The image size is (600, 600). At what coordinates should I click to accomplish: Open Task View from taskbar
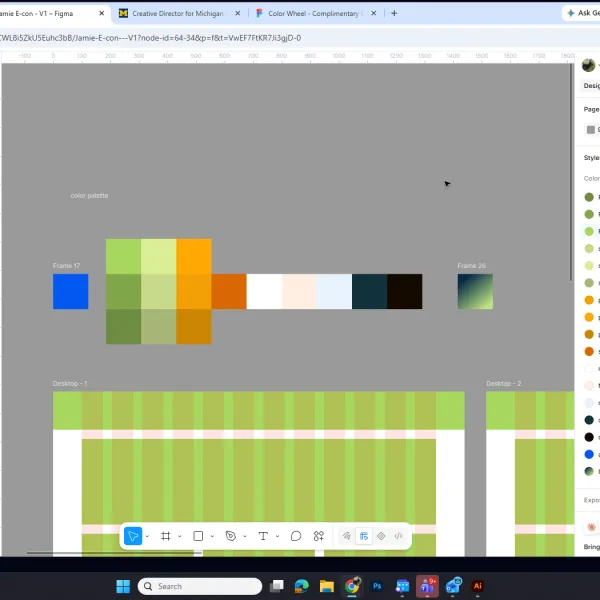click(x=277, y=586)
